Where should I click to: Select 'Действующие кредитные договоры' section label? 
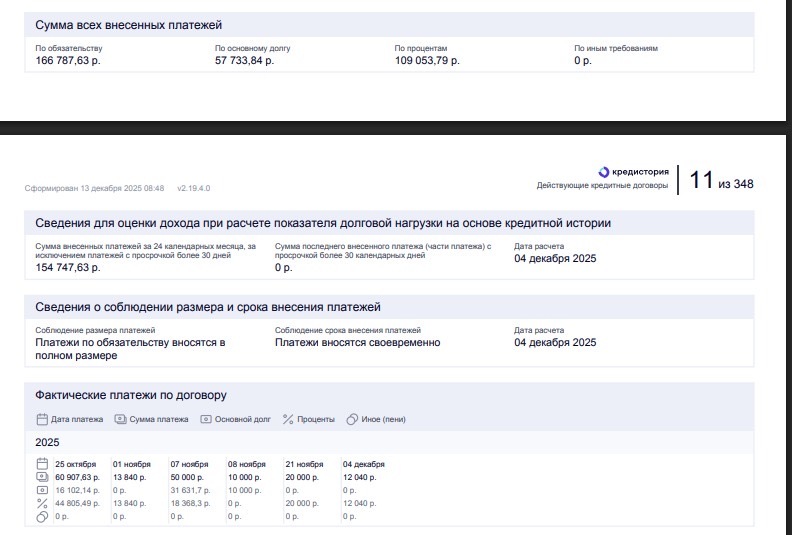(602, 185)
